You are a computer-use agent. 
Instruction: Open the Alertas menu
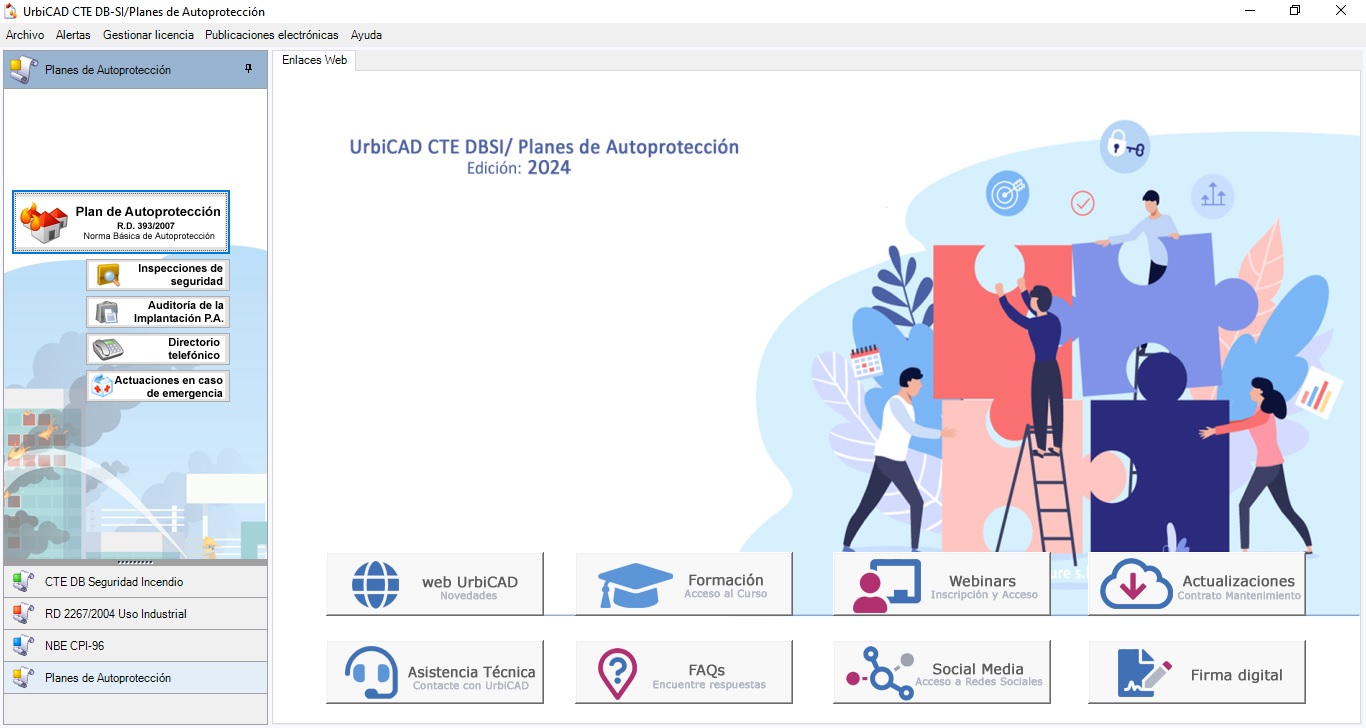73,35
